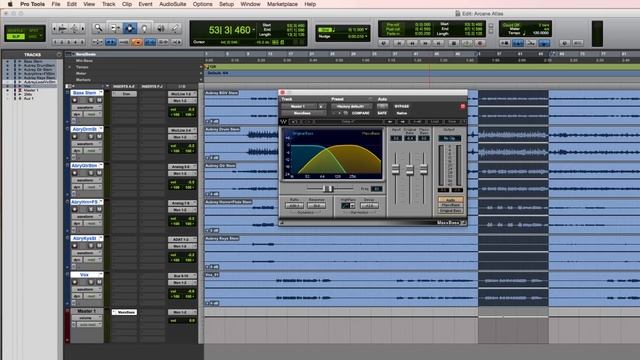The image size is (640, 360).
Task: Mute the Vox track
Action: tap(99, 282)
